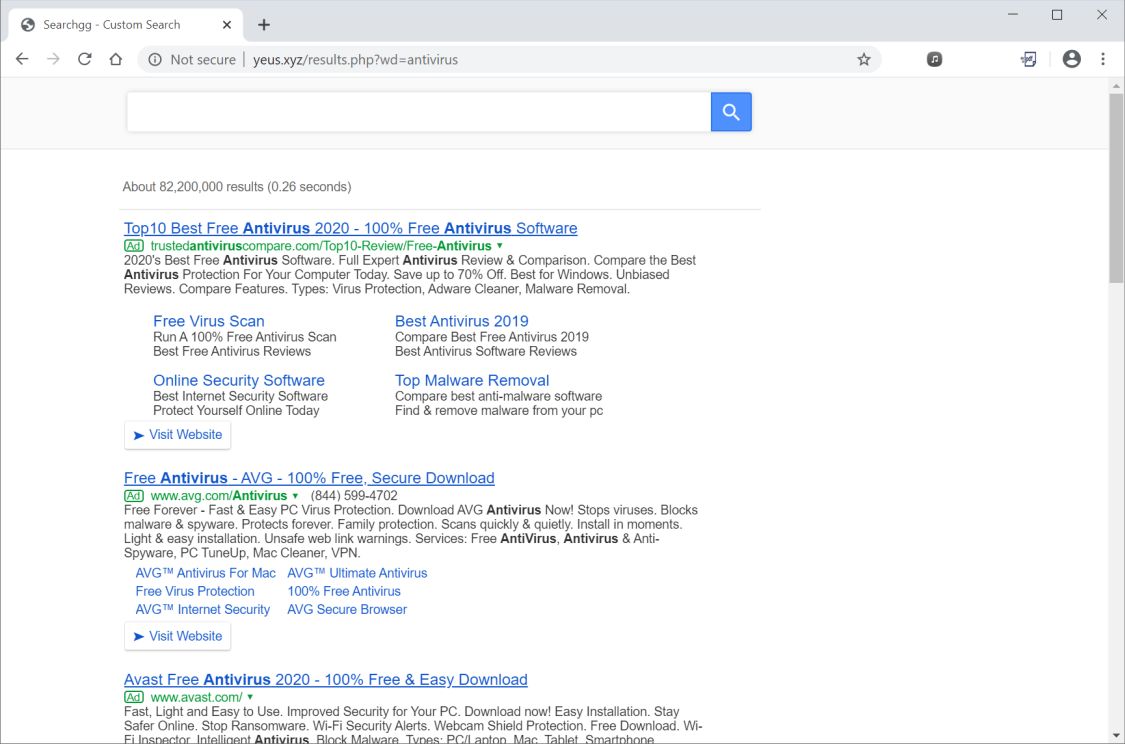This screenshot has width=1125, height=744.
Task: Open AVG Internet Security link
Action: pos(202,609)
